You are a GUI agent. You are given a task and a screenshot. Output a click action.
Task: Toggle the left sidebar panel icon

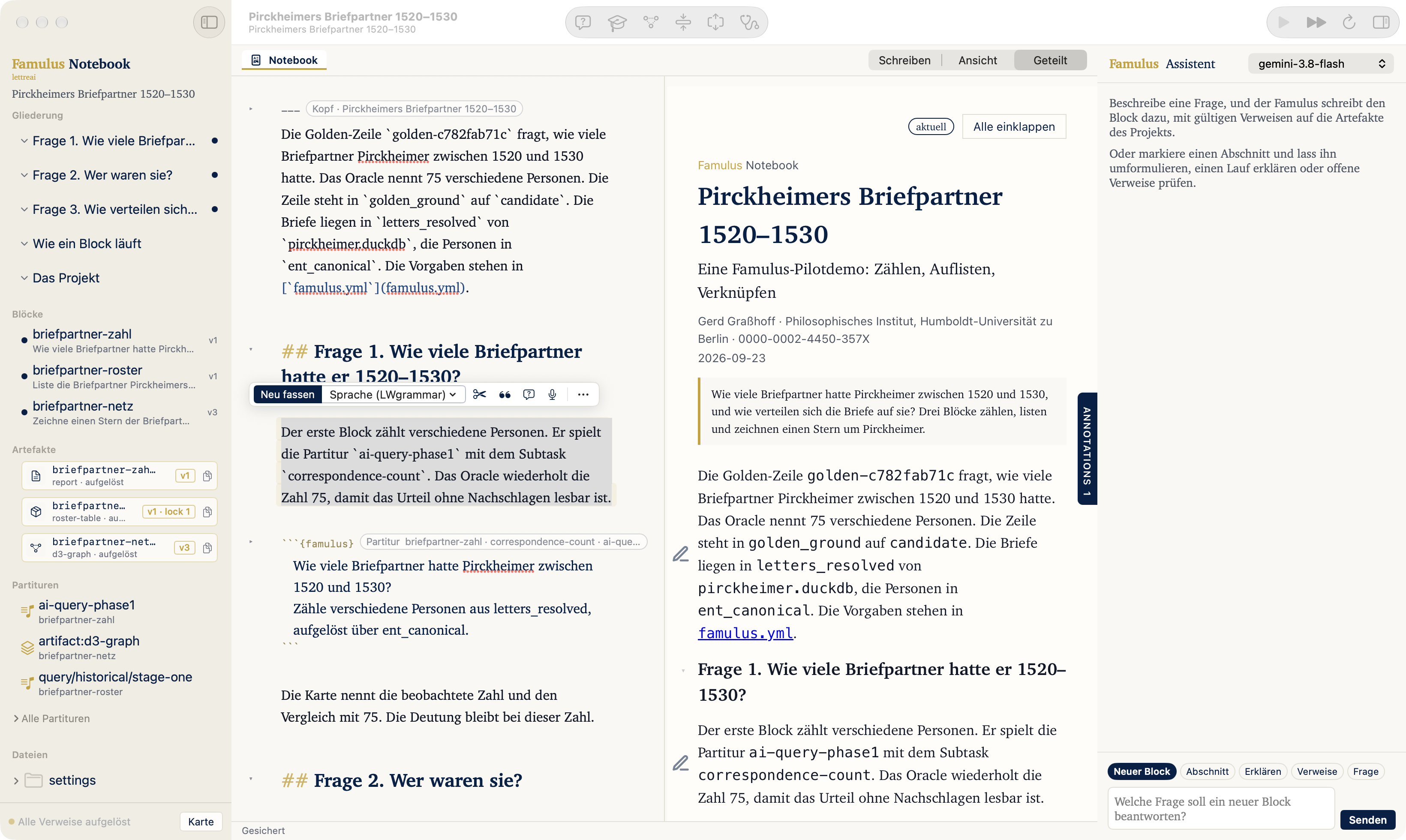[209, 22]
